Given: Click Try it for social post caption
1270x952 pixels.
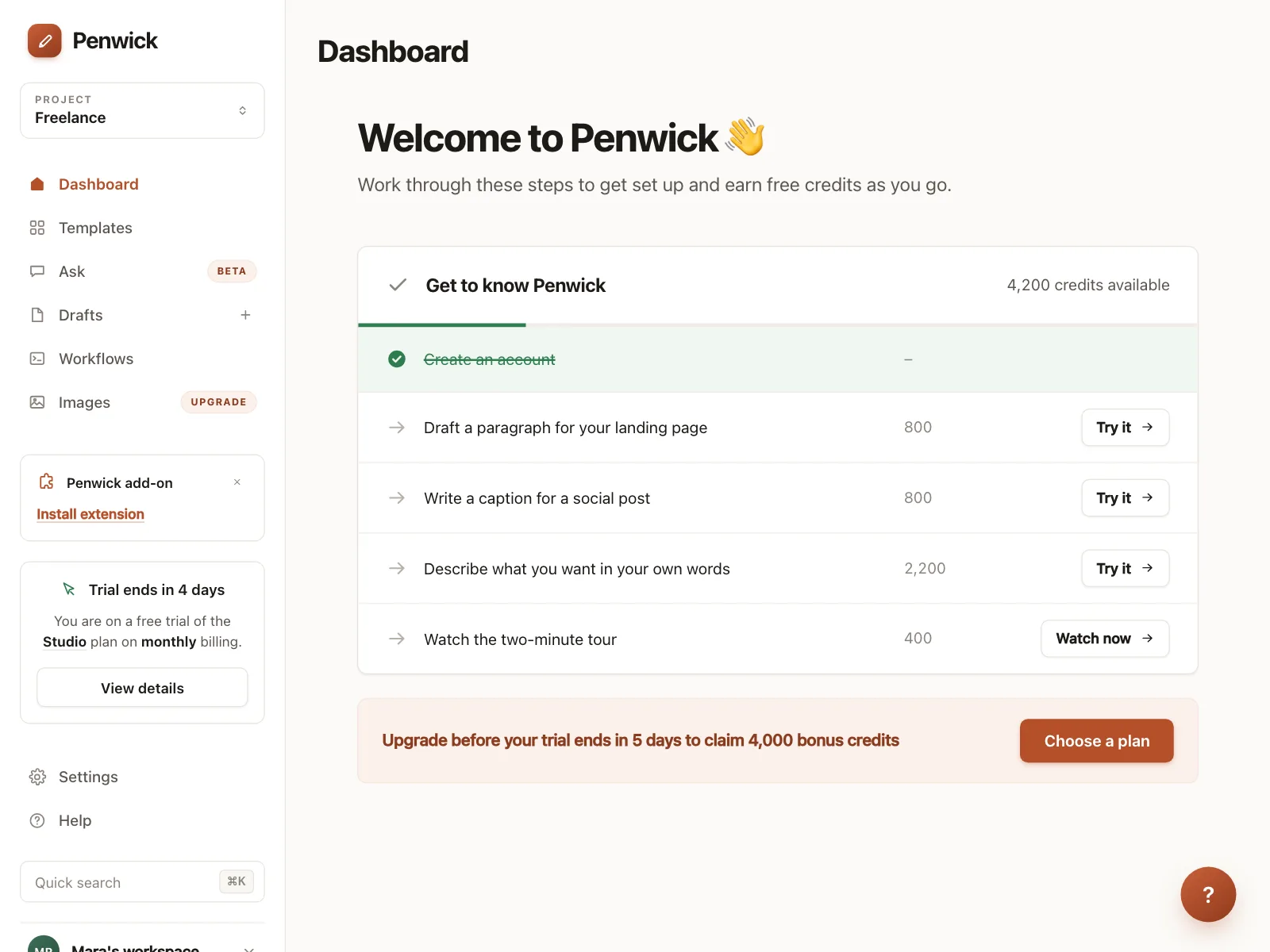Looking at the screenshot, I should coord(1125,498).
